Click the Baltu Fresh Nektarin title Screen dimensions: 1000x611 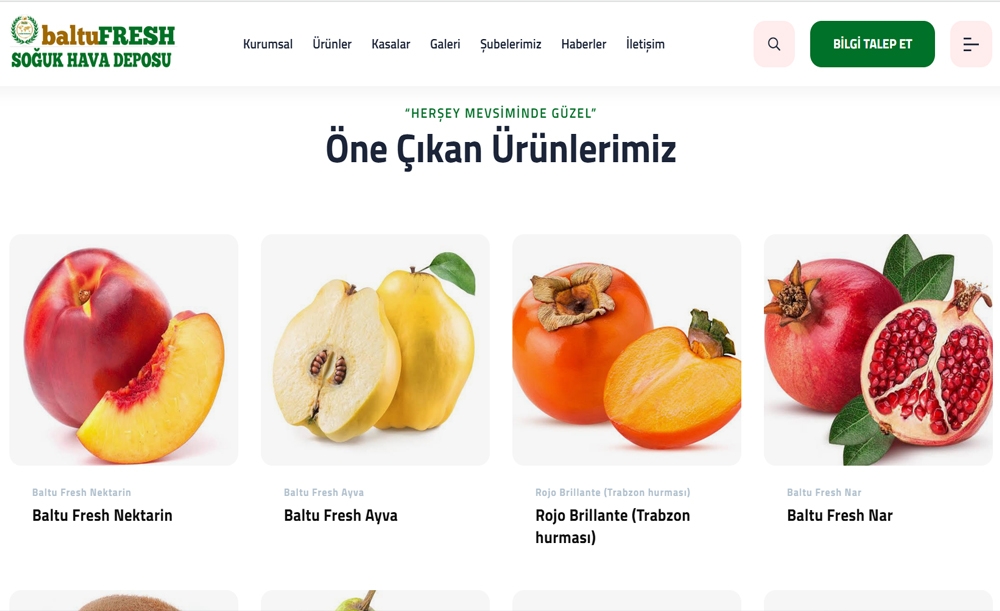pos(102,515)
